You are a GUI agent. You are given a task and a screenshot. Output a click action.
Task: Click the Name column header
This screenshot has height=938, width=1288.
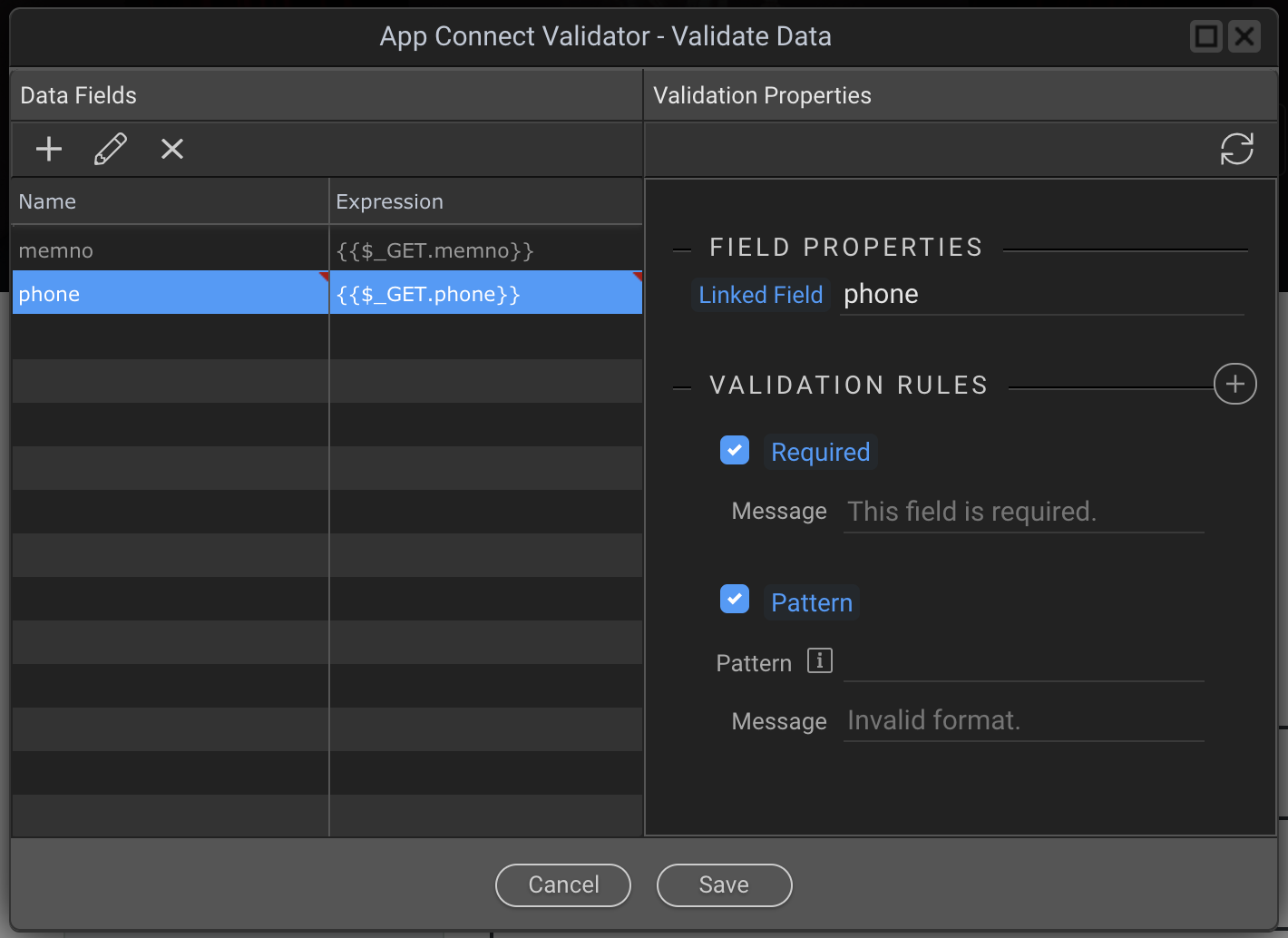(x=170, y=201)
